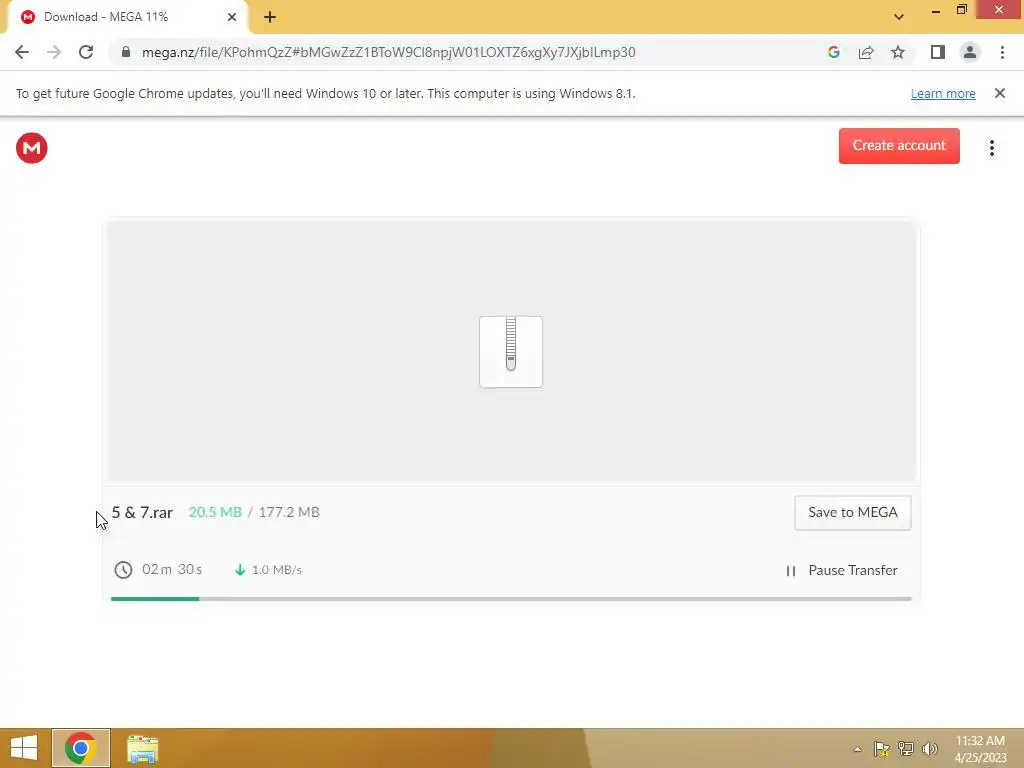Open File Explorer from the taskbar
1024x768 pixels.
(x=142, y=749)
